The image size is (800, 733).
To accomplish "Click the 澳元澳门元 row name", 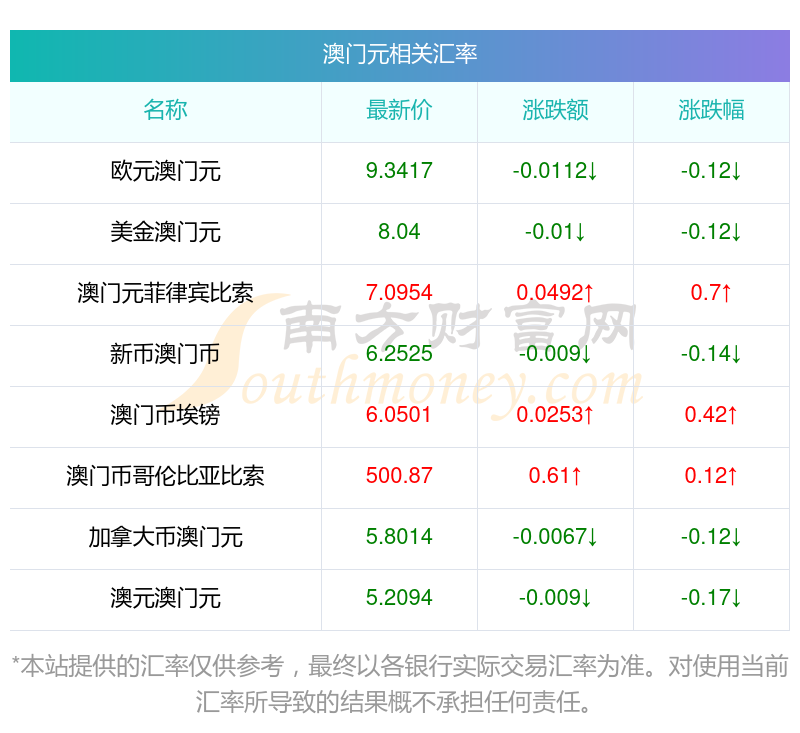I will (165, 598).
